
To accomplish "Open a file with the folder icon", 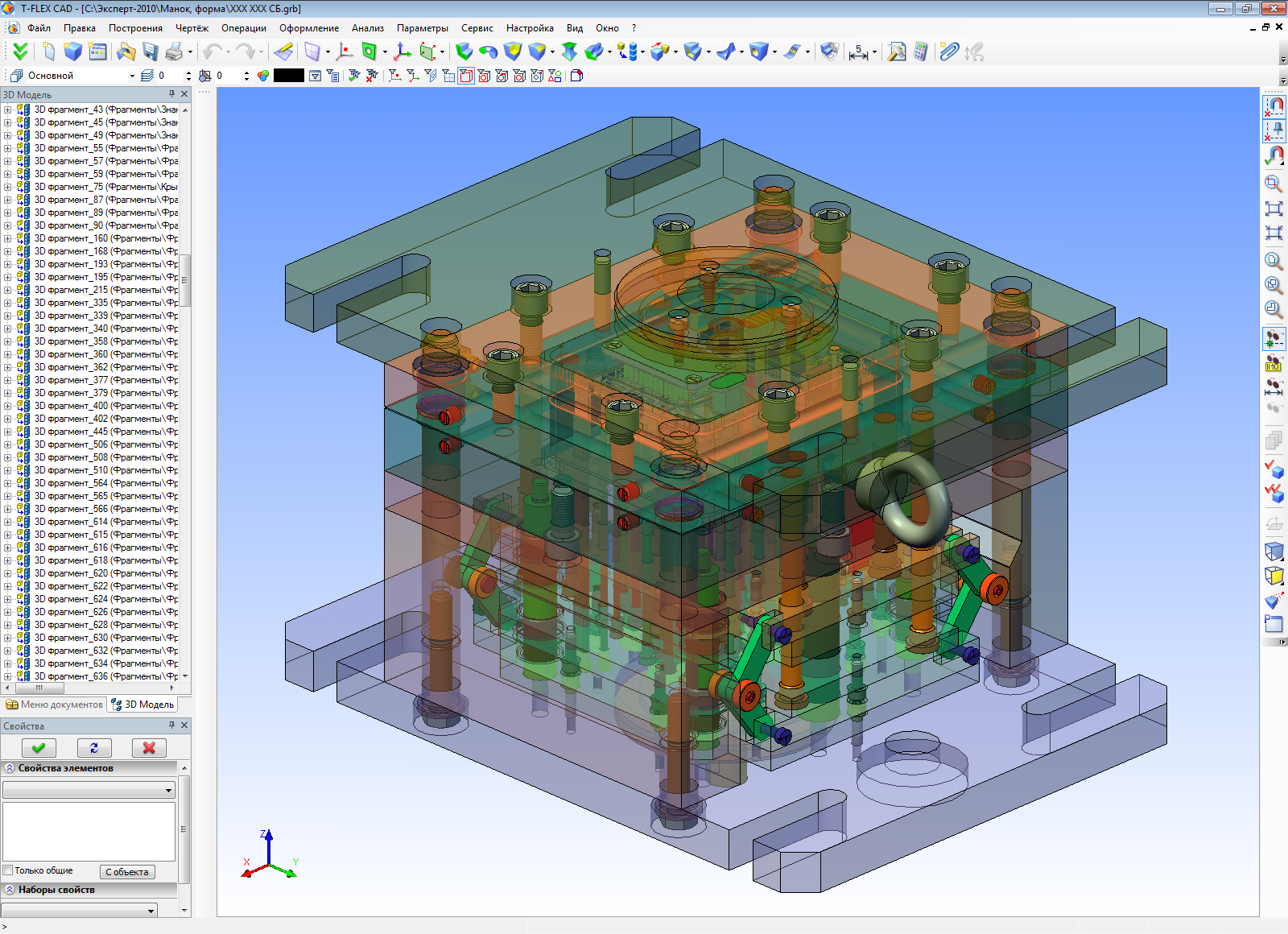I will point(126,52).
